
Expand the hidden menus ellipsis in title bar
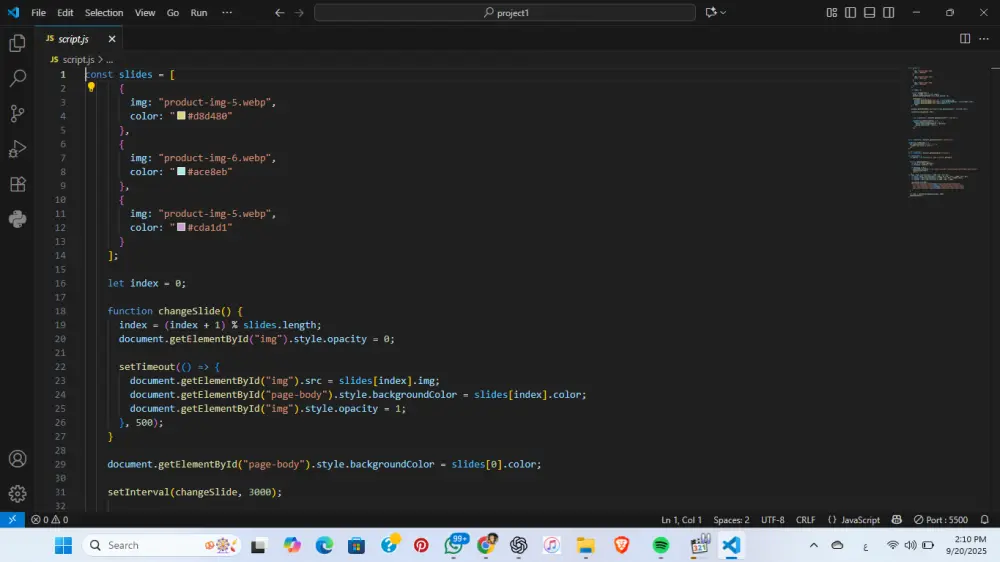pyautogui.click(x=227, y=13)
